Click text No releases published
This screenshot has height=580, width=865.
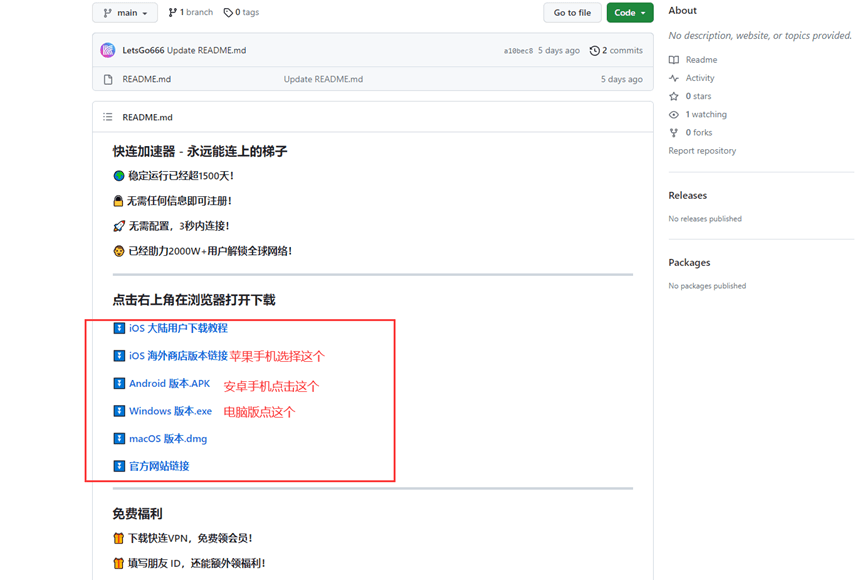(x=705, y=219)
